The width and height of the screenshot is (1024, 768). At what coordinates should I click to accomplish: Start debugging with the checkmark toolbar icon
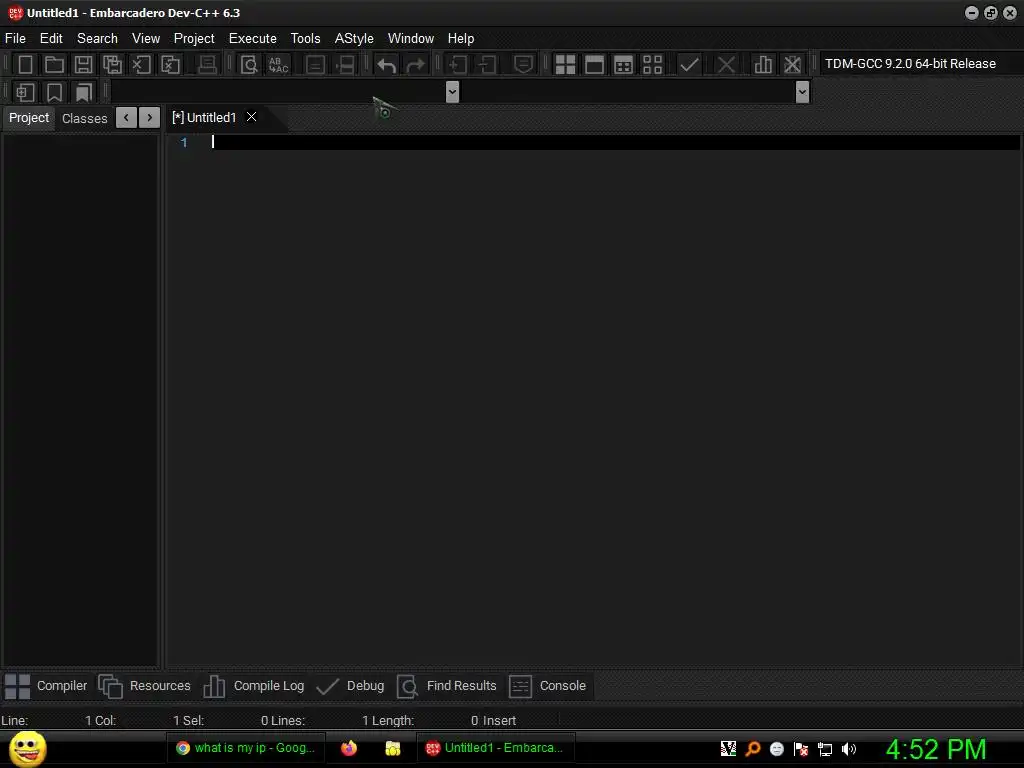point(689,64)
